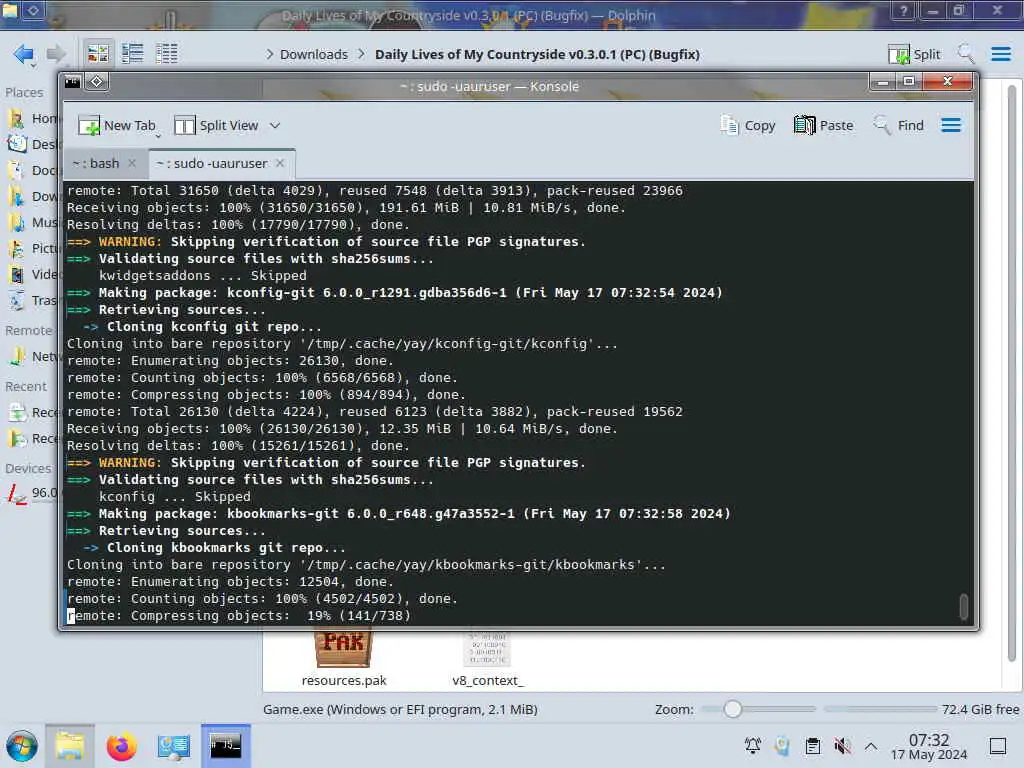Open clipboard icon in system tray
1024x768 pixels.
[812, 746]
